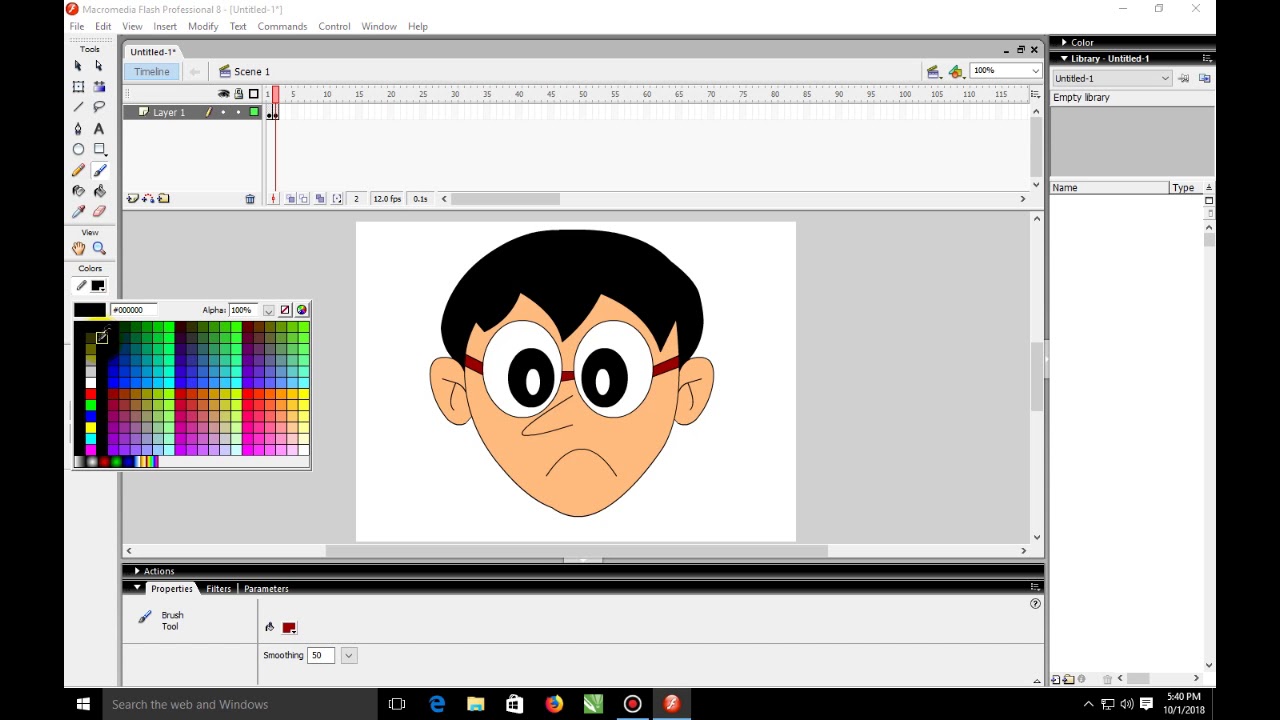The image size is (1280, 720).
Task: Toggle lock all layers padlock icon
Action: (238, 94)
